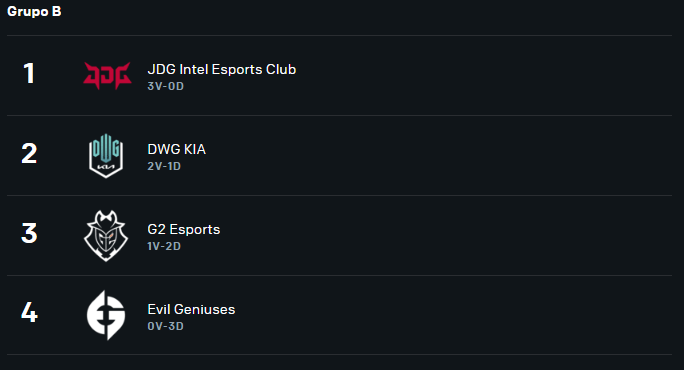
Task: Click the 0V-3D record text
Action: (x=165, y=326)
